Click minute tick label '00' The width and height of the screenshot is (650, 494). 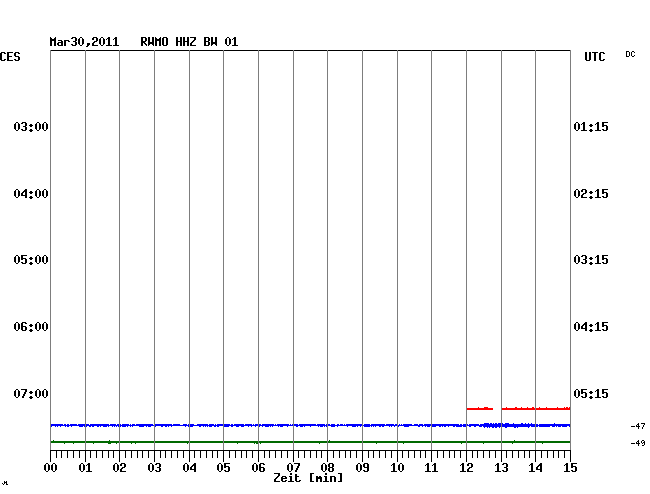tap(51, 468)
